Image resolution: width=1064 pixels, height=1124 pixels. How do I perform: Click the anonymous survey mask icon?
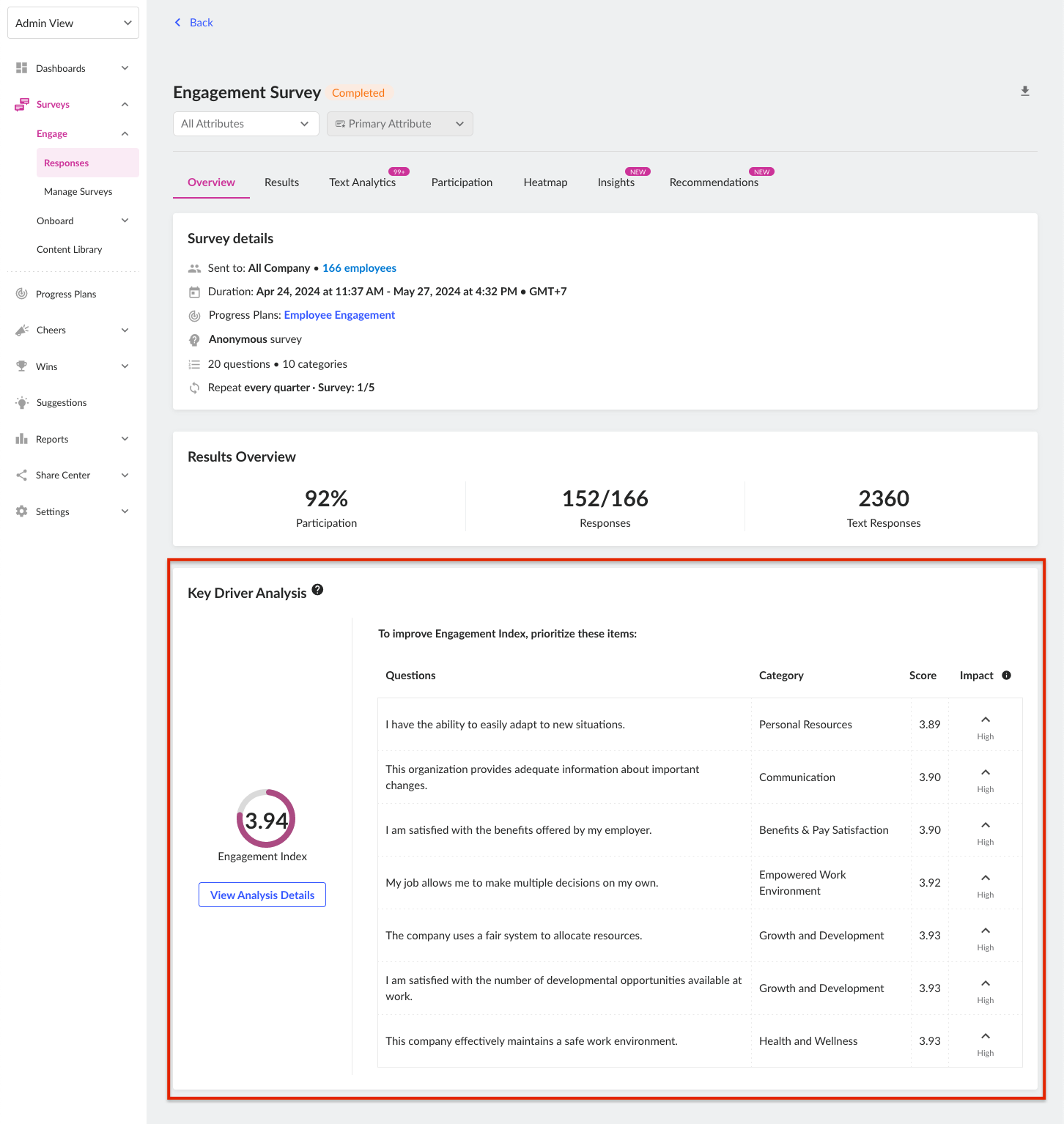pos(194,340)
